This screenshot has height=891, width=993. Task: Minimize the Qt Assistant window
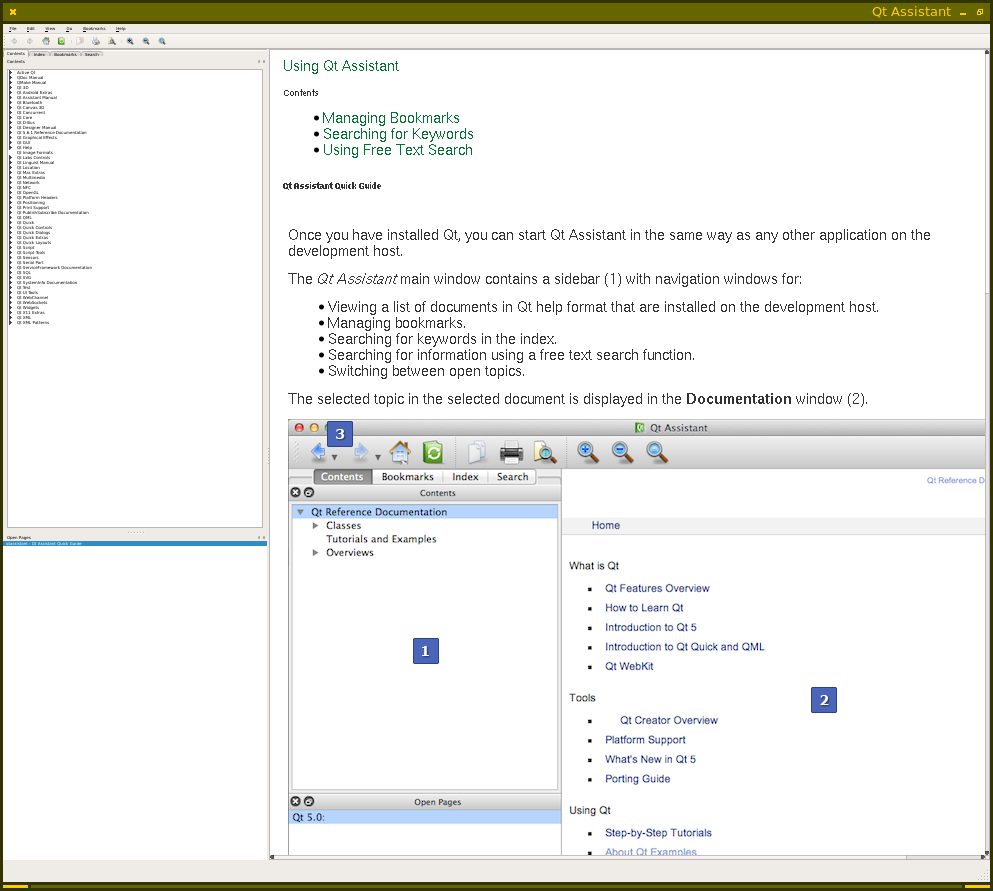coord(963,12)
